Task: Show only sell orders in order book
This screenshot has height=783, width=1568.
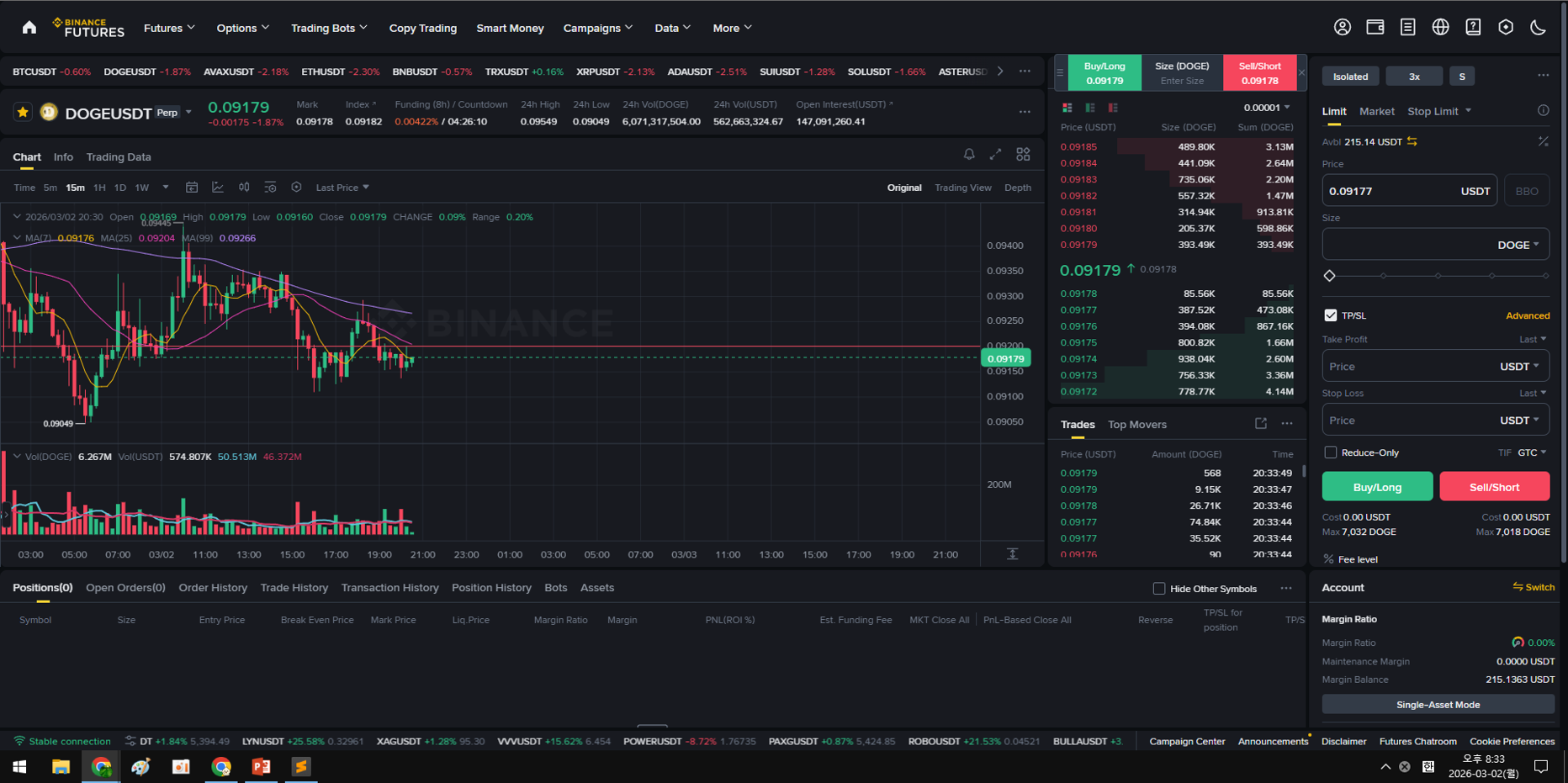Action: tap(1113, 108)
